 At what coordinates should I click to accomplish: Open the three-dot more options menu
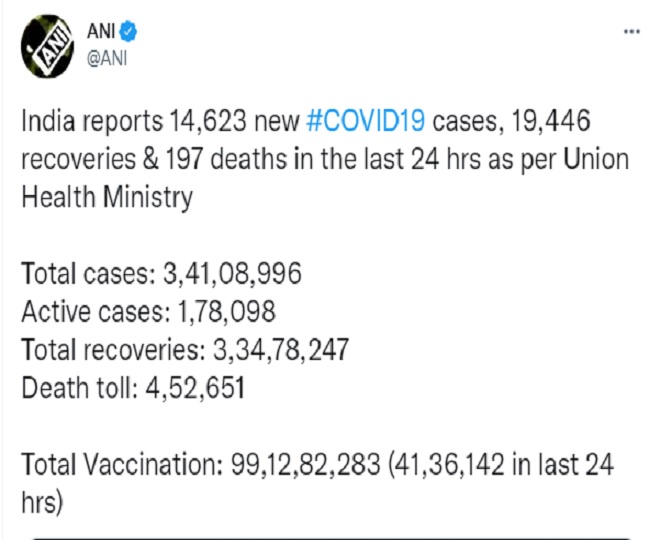tap(632, 31)
